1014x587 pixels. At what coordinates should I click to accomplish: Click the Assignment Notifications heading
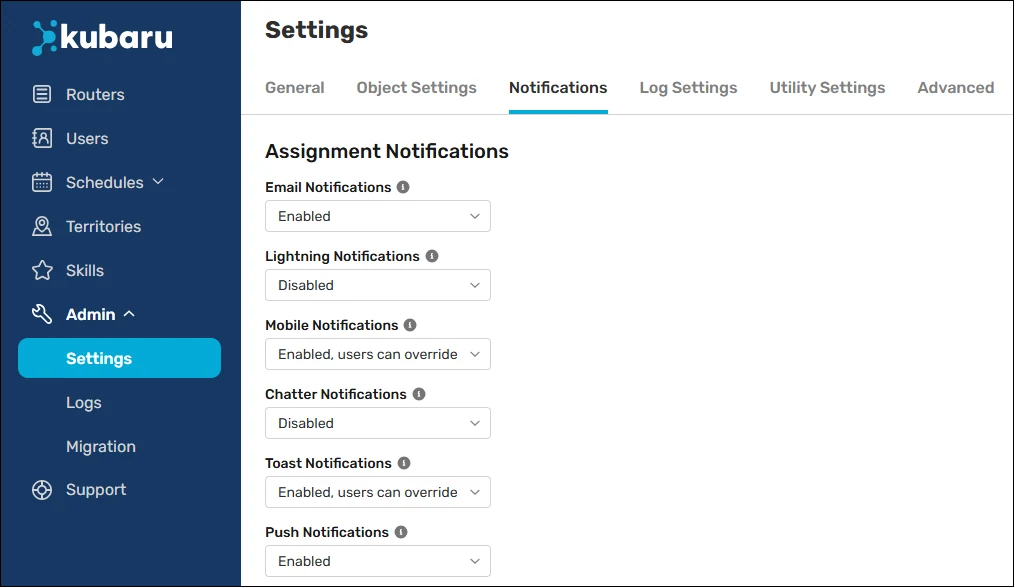pos(387,151)
